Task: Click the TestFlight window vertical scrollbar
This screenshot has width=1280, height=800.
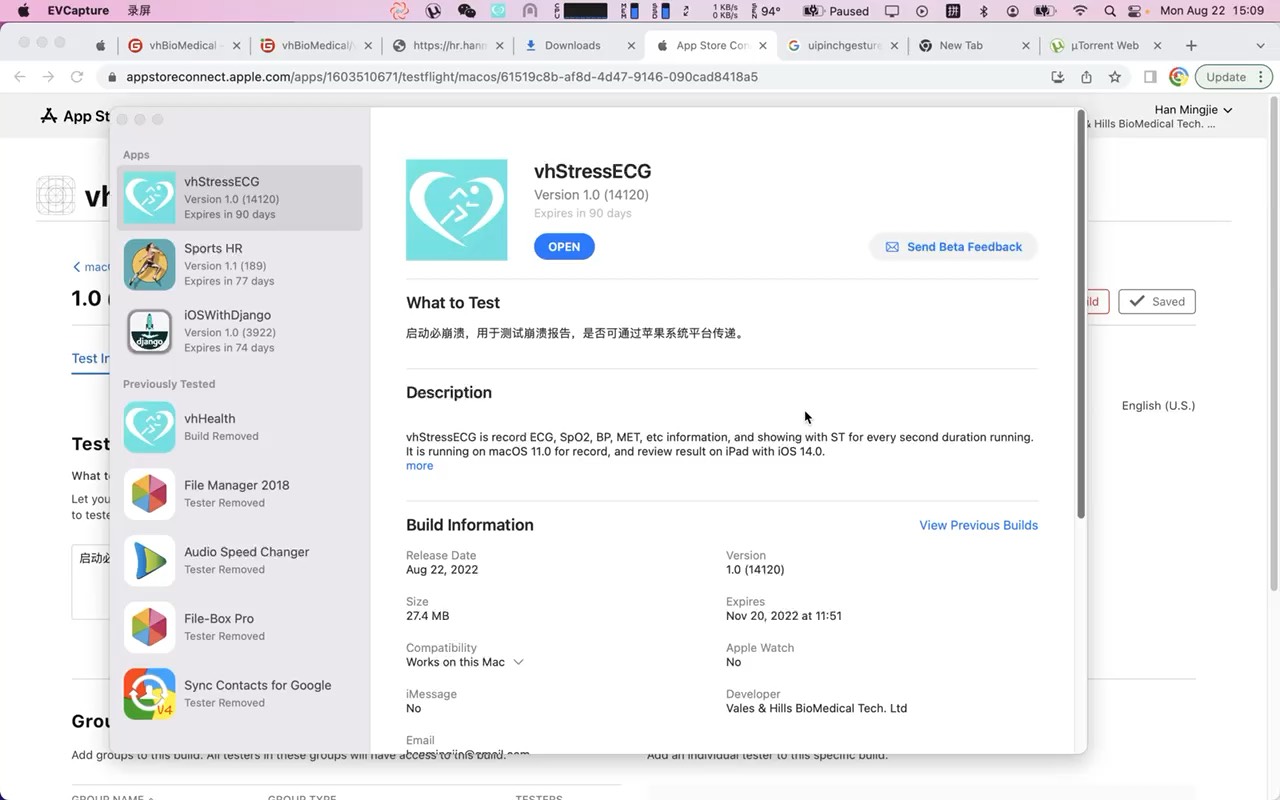Action: (1081, 315)
